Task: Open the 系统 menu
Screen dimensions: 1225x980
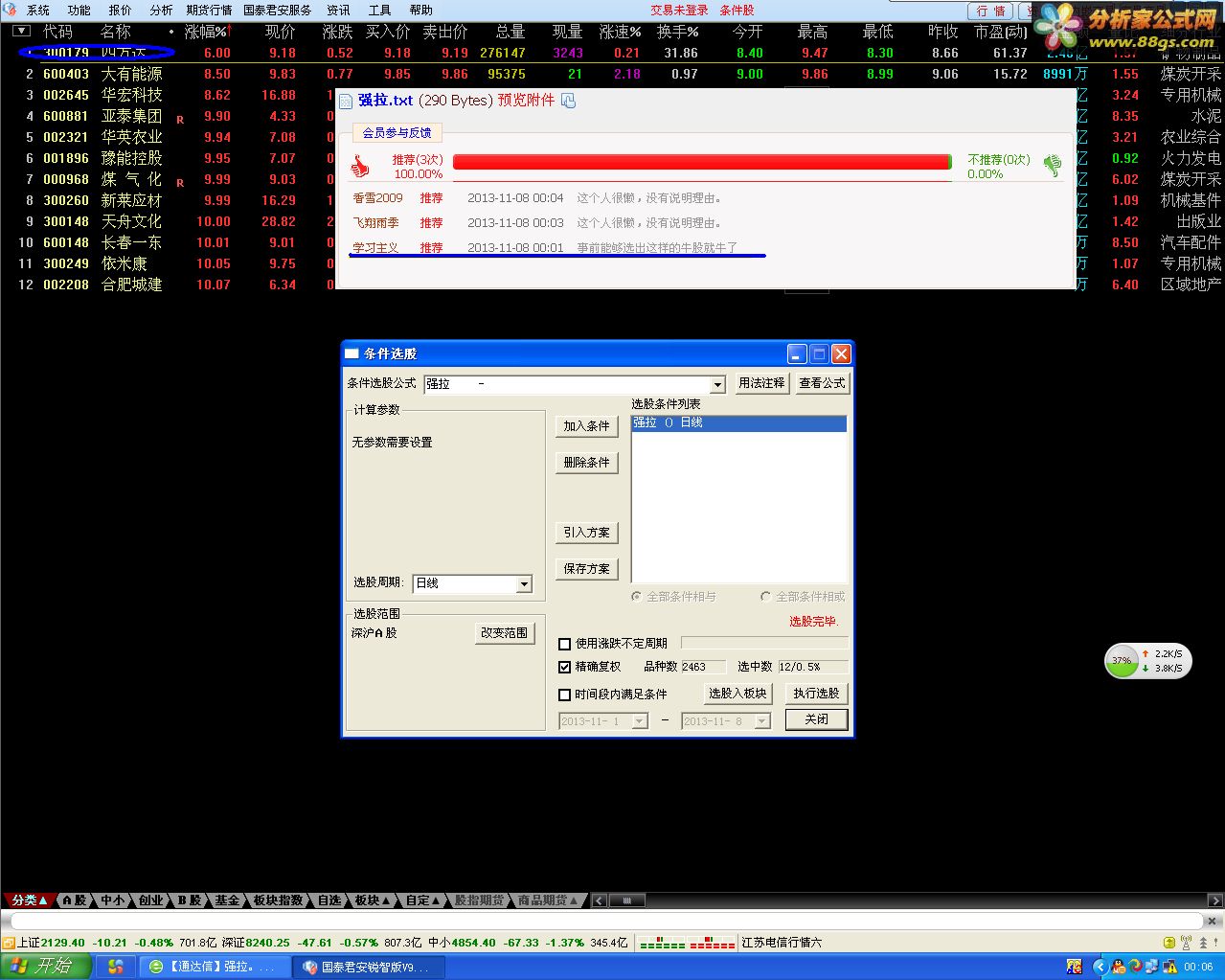Action: 38,10
